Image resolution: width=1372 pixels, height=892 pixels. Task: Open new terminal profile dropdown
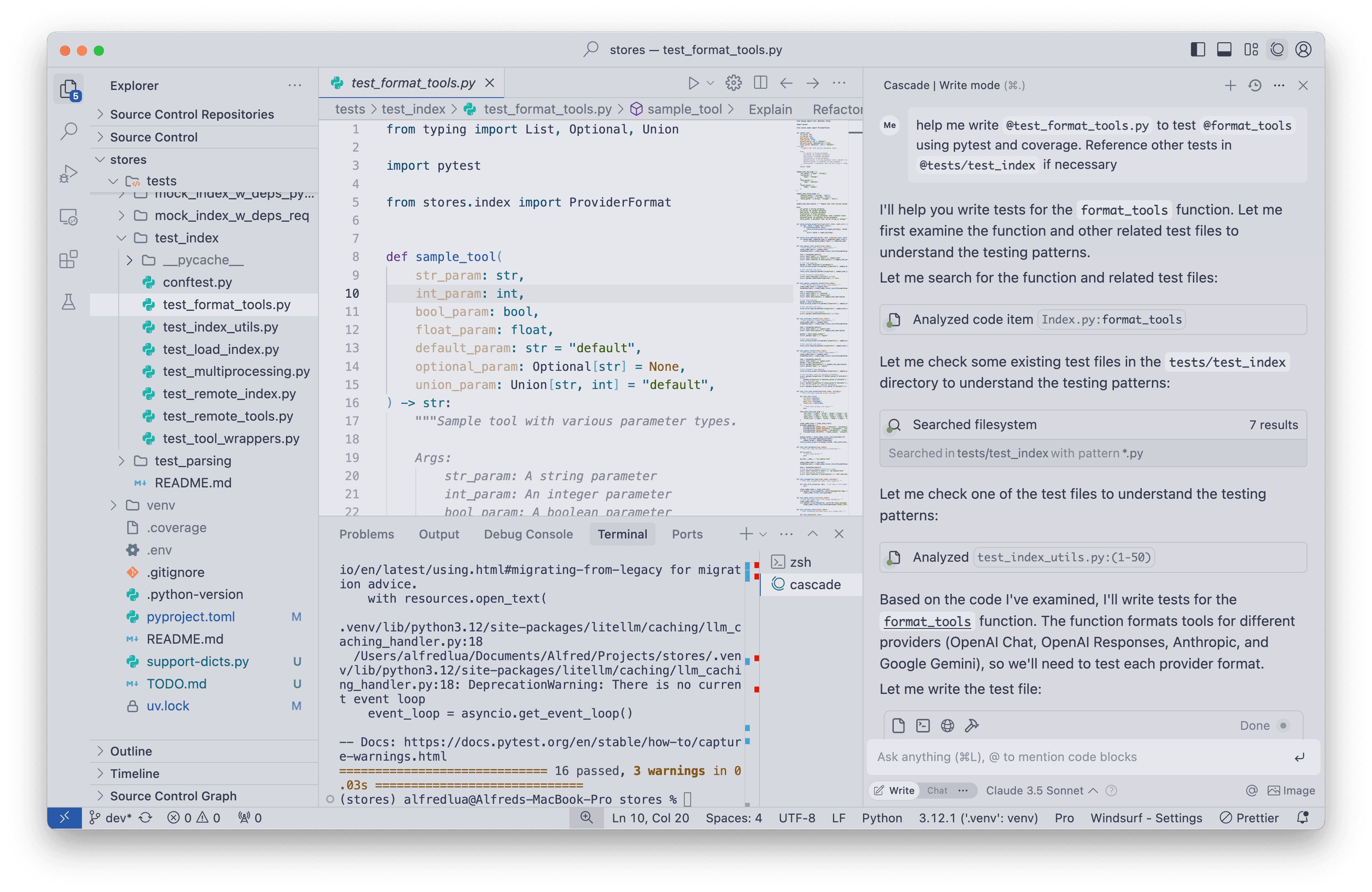pos(763,534)
